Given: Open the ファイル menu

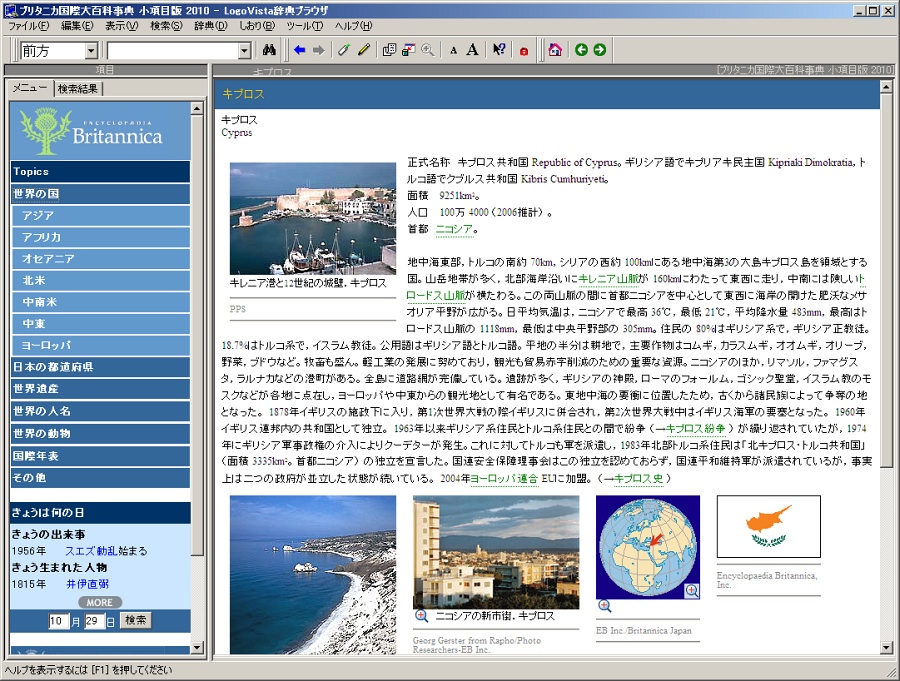Looking at the screenshot, I should tap(29, 26).
